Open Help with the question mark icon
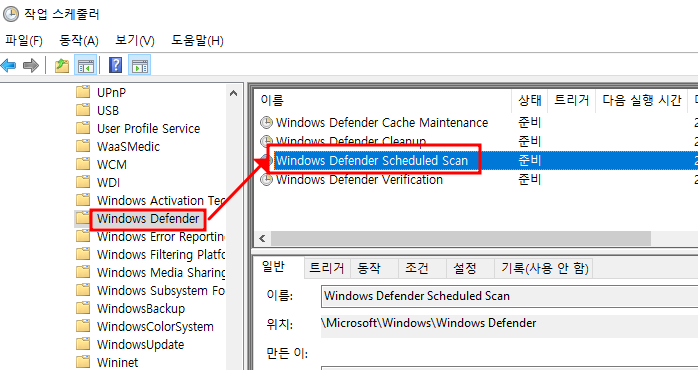 tap(115, 65)
